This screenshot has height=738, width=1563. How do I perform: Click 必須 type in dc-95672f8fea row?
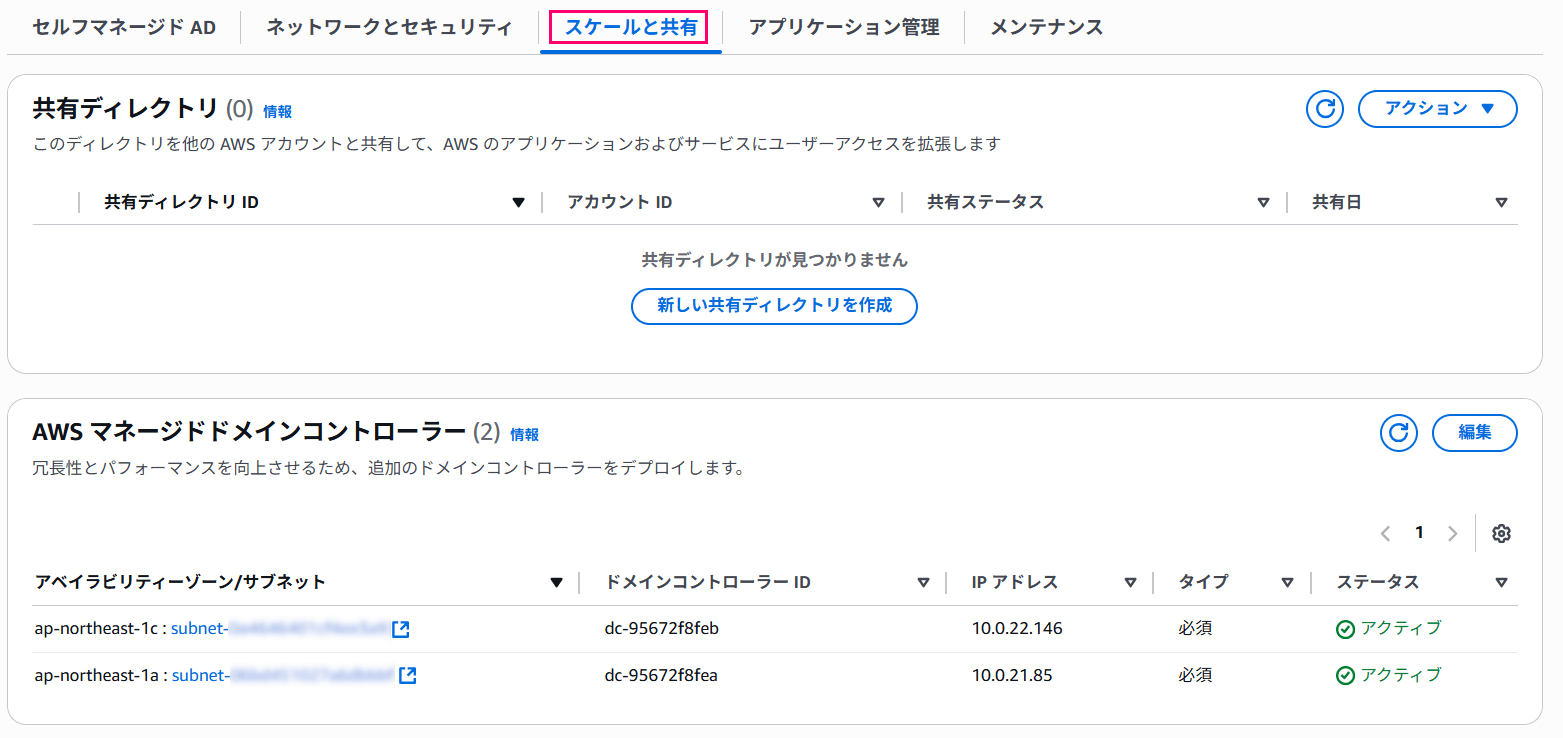coord(1196,675)
